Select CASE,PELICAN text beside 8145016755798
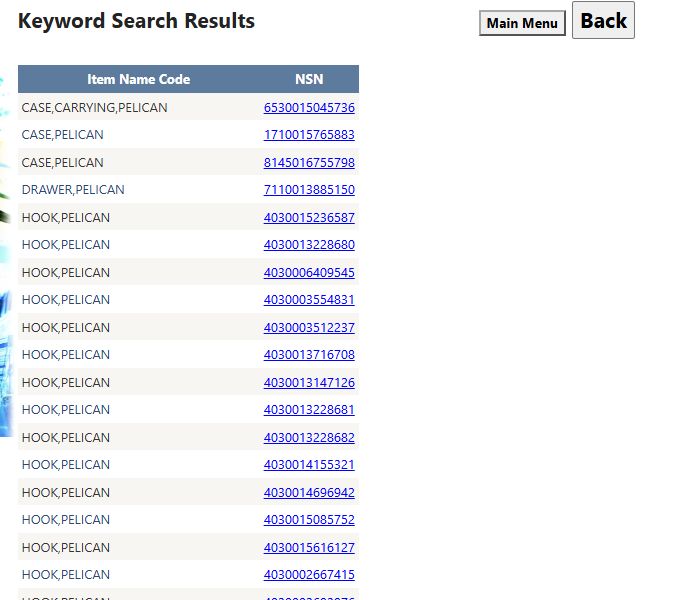Viewport: 700px width, 600px height. coord(62,162)
